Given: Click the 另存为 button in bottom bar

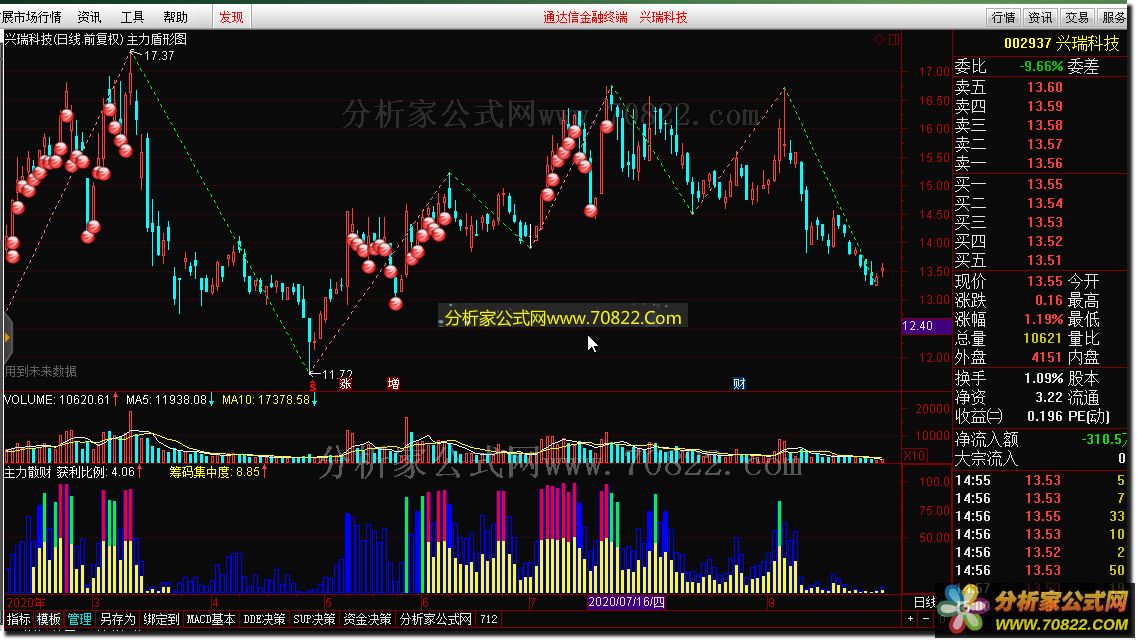Looking at the screenshot, I should click(117, 619).
